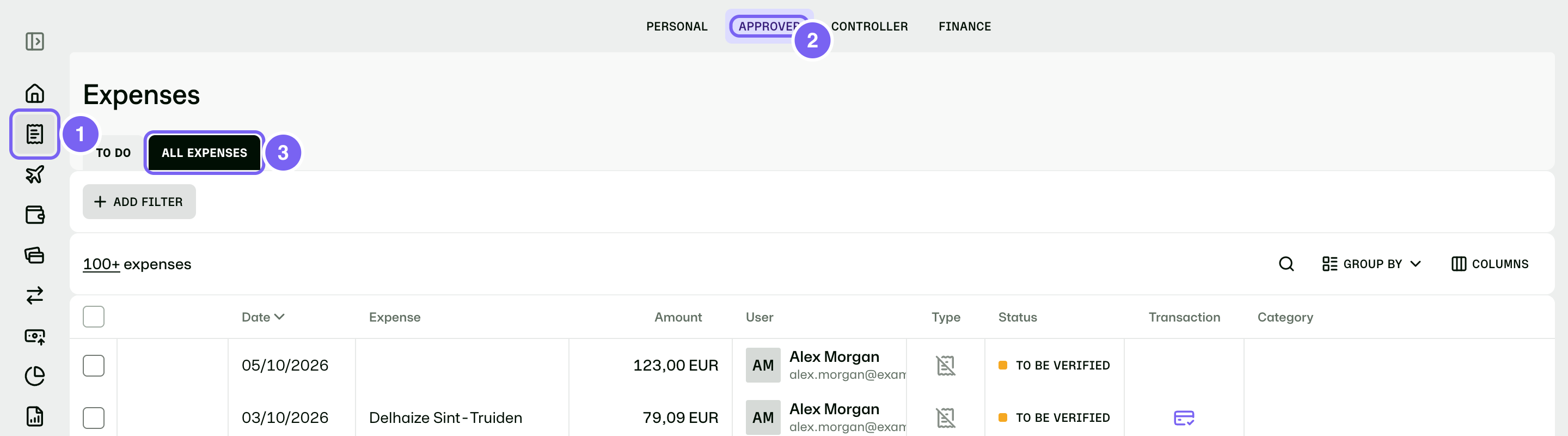The image size is (1568, 436).
Task: Check the box for the Delhaize Sint-Truiden expense
Action: coord(94,417)
